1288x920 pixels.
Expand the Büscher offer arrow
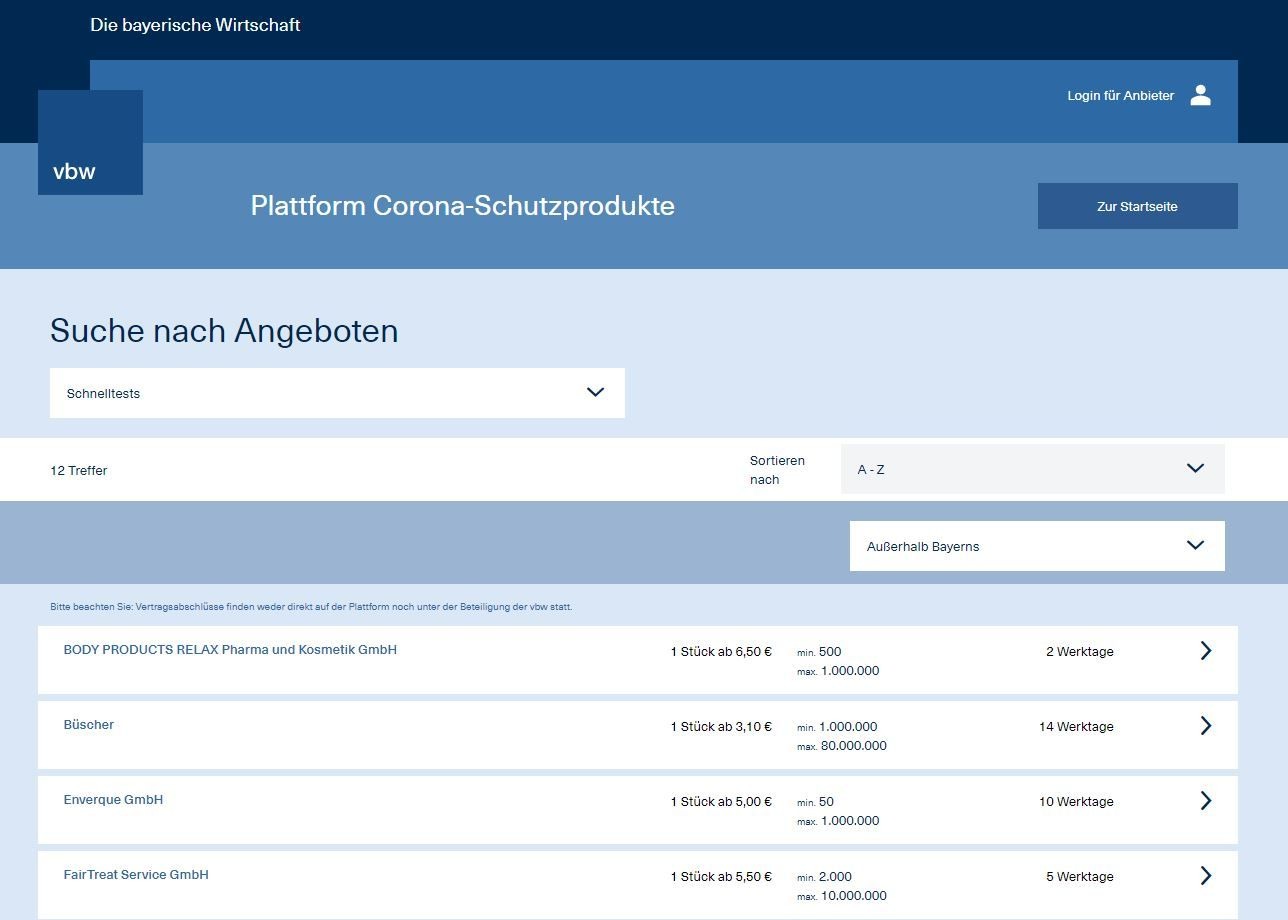(x=1205, y=726)
